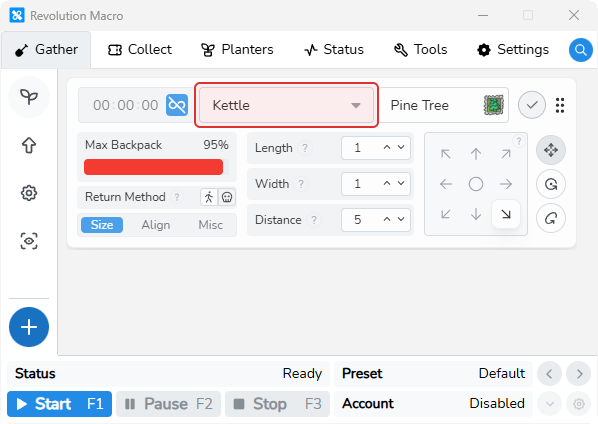The width and height of the screenshot is (598, 424).
Task: Select the skull reset return method icon
Action: click(x=227, y=197)
